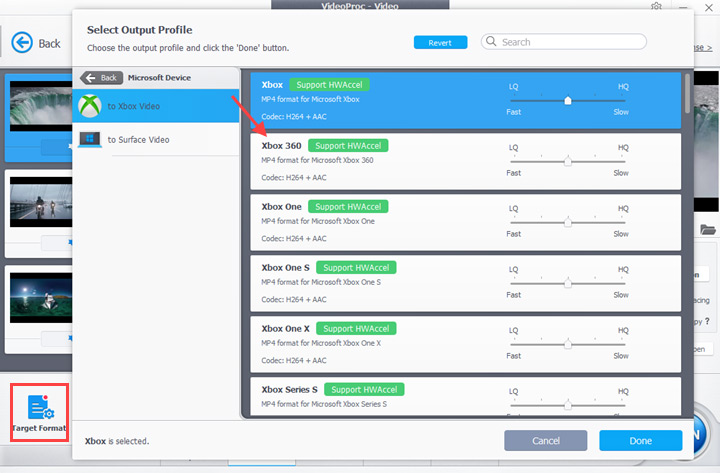The height and width of the screenshot is (473, 720).
Task: Select the Xbox 360 profile
Action: pos(466,161)
